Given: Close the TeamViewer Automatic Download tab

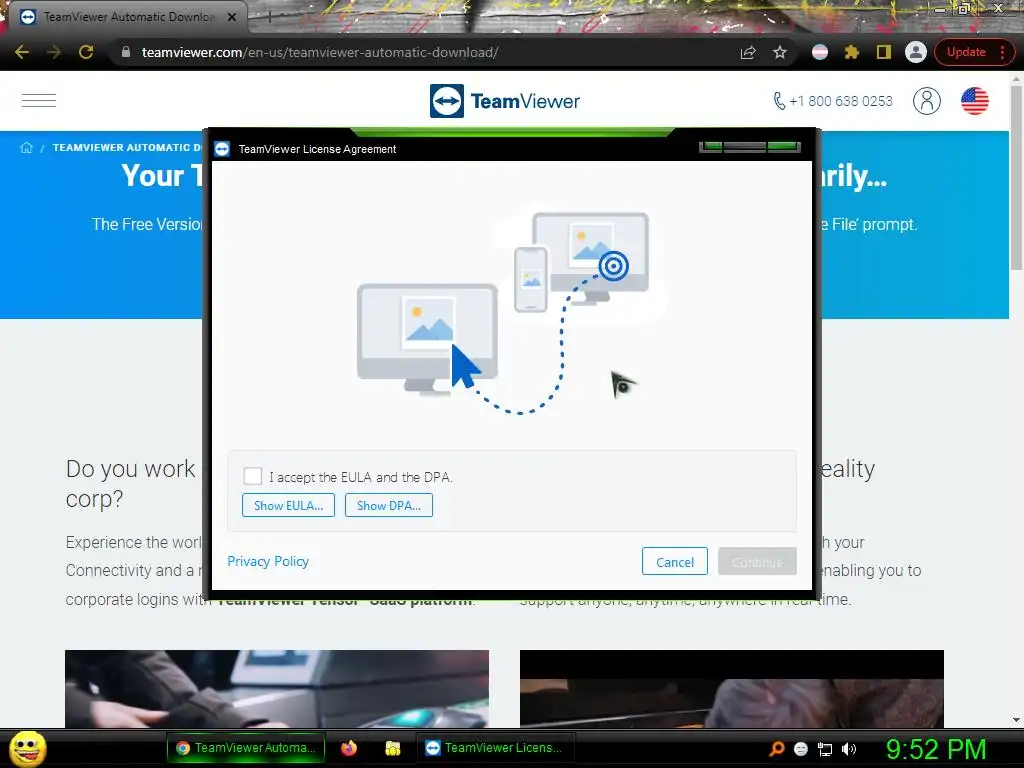Looking at the screenshot, I should pyautogui.click(x=232, y=17).
